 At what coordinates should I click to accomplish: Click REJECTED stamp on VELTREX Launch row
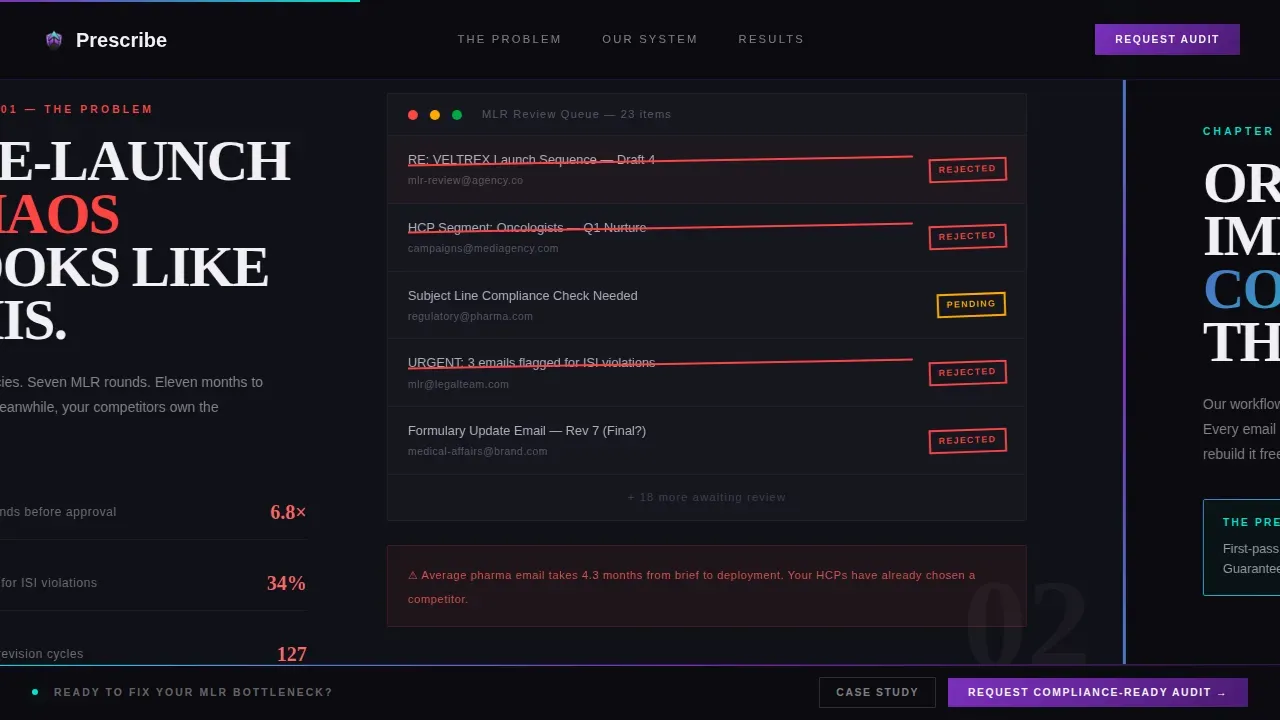coord(967,170)
